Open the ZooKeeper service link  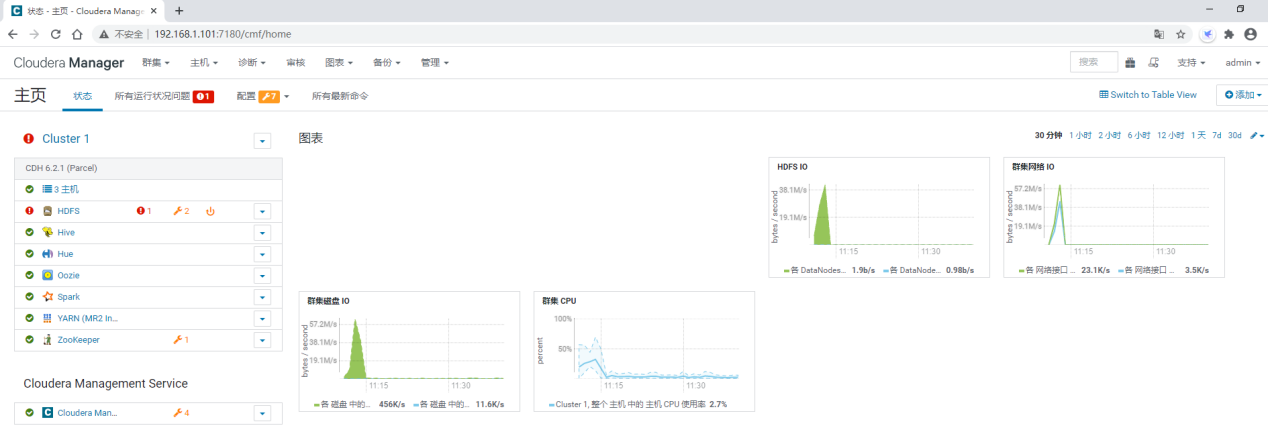tap(78, 340)
